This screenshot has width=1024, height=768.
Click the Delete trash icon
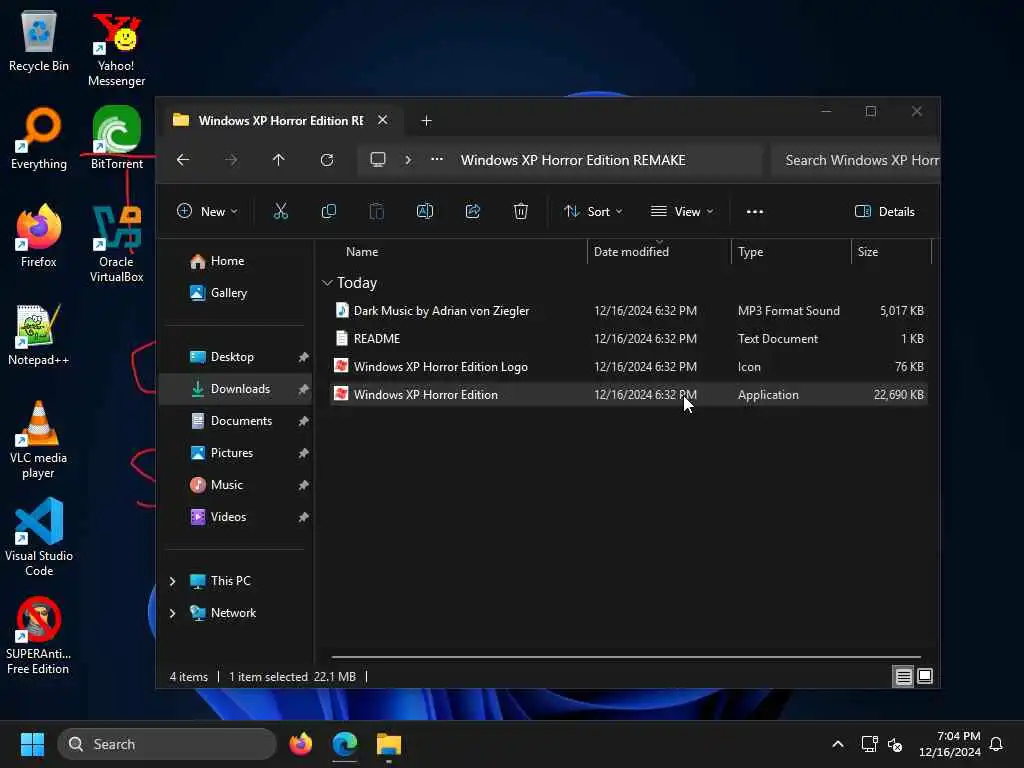(x=520, y=211)
